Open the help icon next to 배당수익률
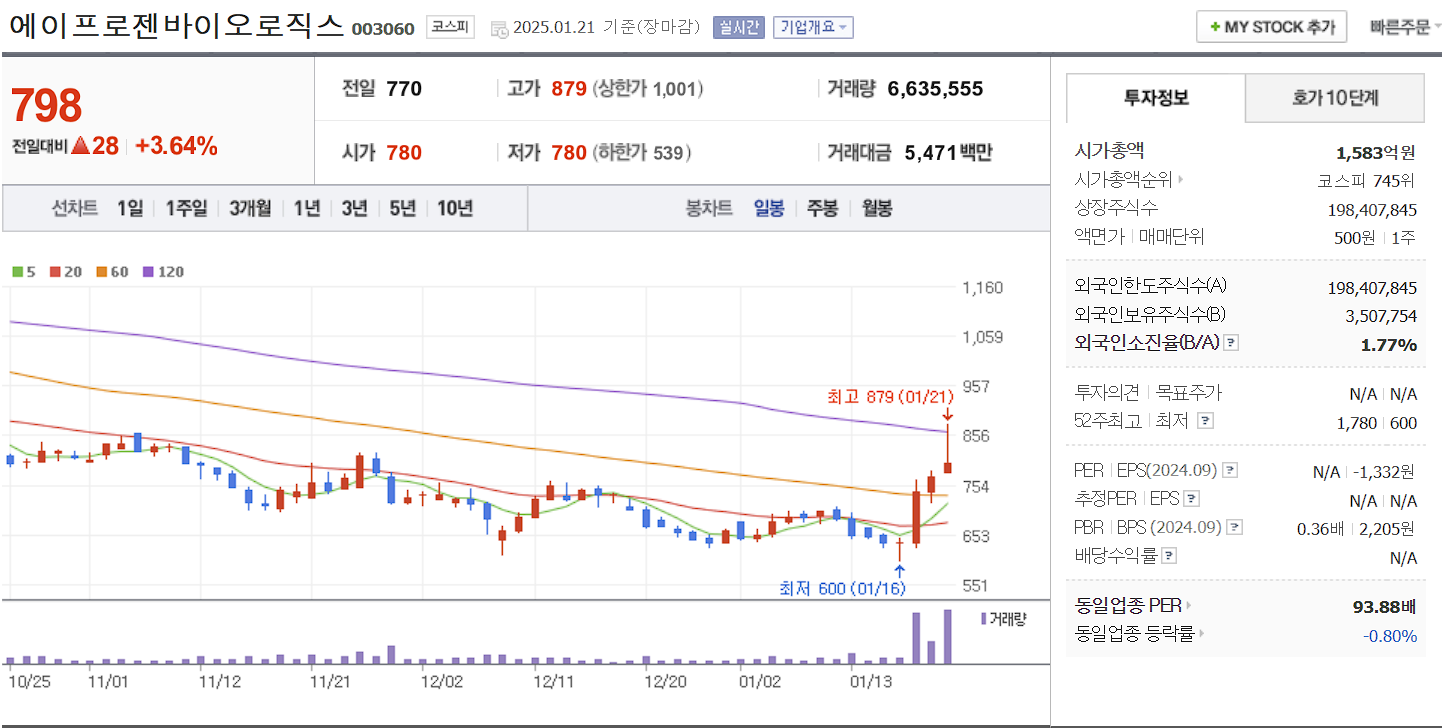1442x728 pixels. (1168, 556)
